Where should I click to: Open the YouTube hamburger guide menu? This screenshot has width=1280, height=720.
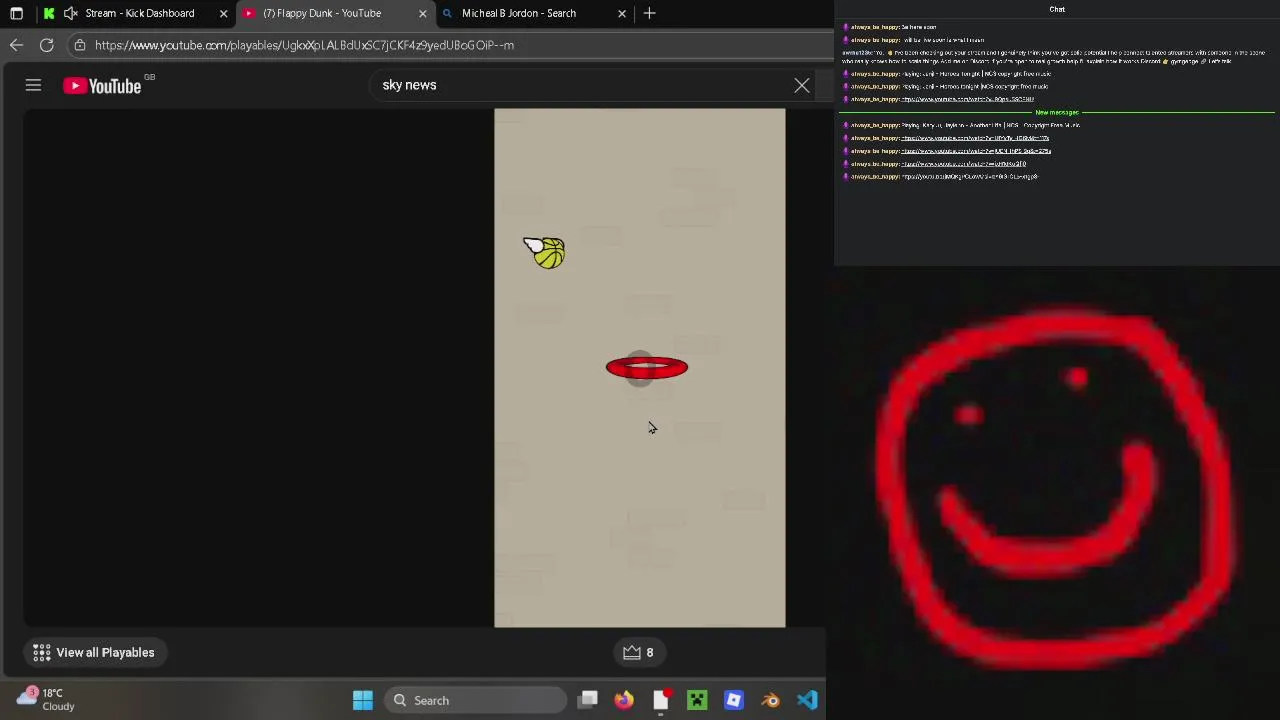[x=33, y=85]
